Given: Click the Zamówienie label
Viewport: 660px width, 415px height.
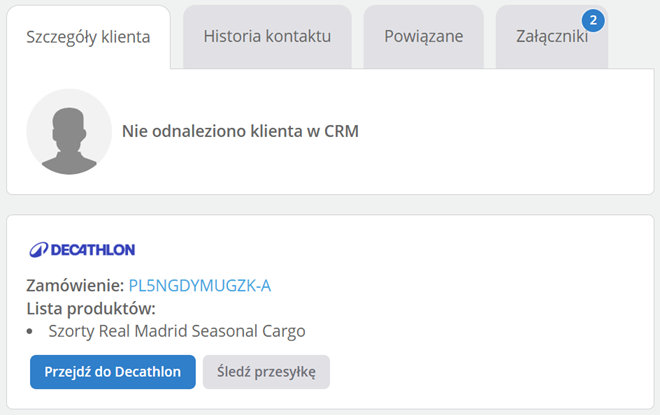Looking at the screenshot, I should [x=75, y=286].
